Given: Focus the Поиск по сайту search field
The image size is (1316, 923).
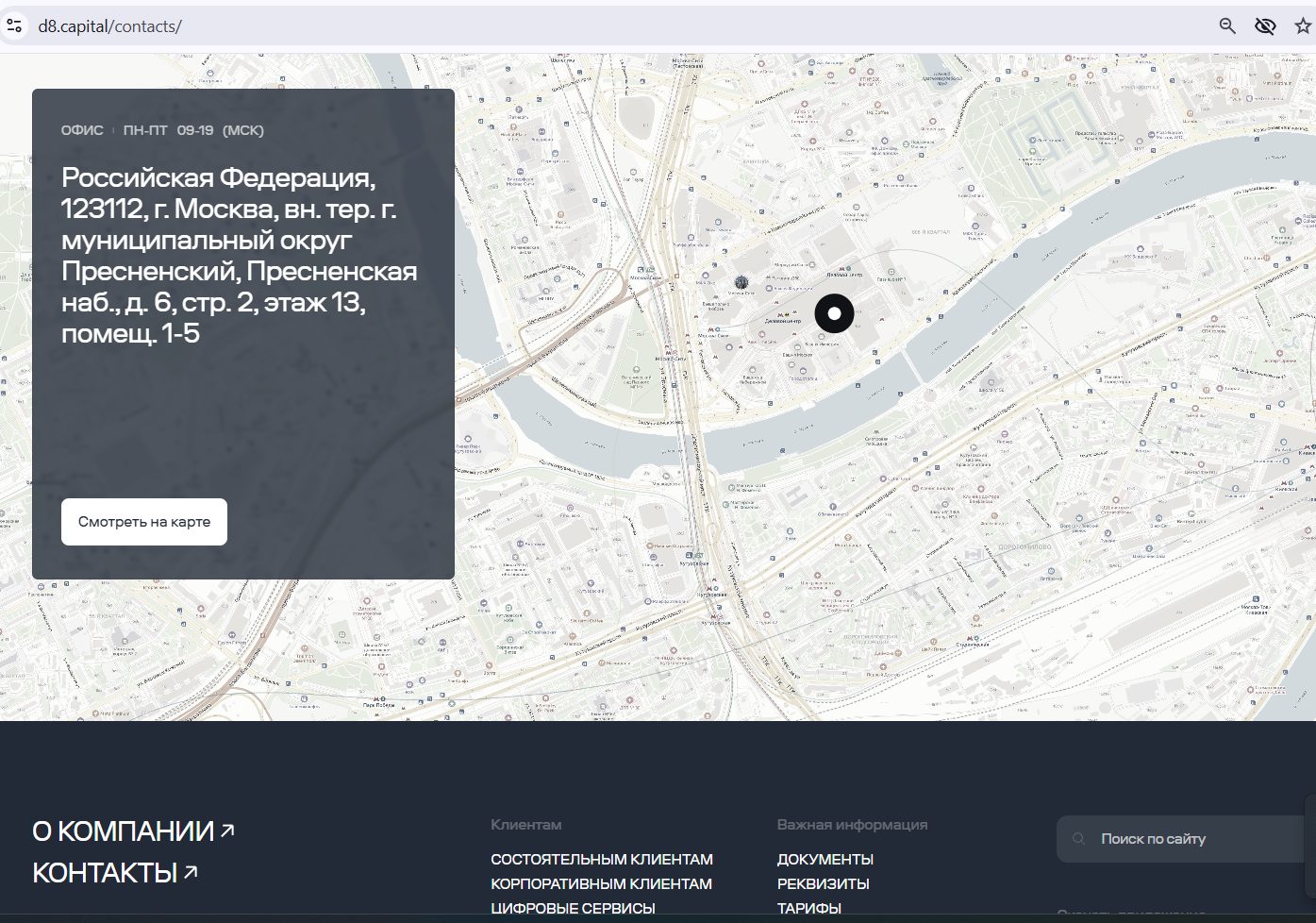Looking at the screenshot, I should (1189, 839).
